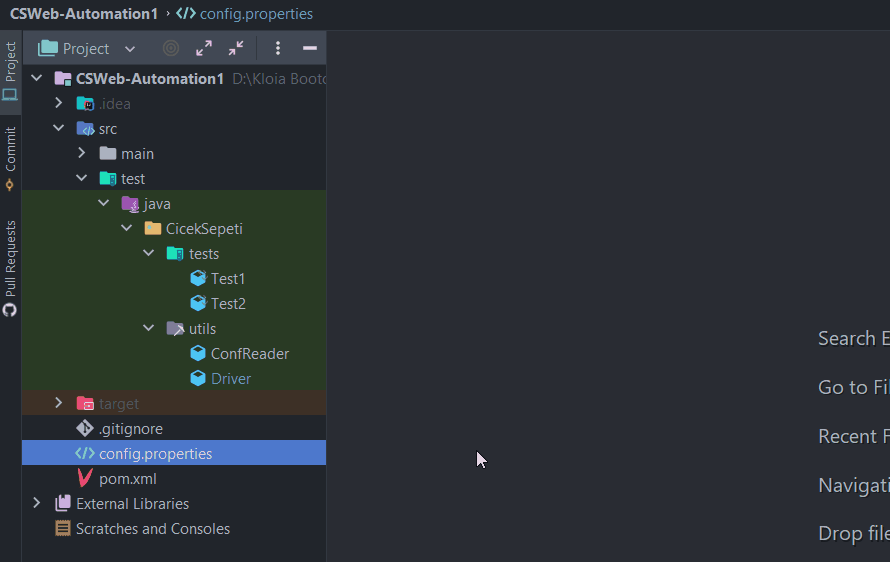Click the src source folder icon
This screenshot has height=562, width=890.
pyautogui.click(x=85, y=129)
